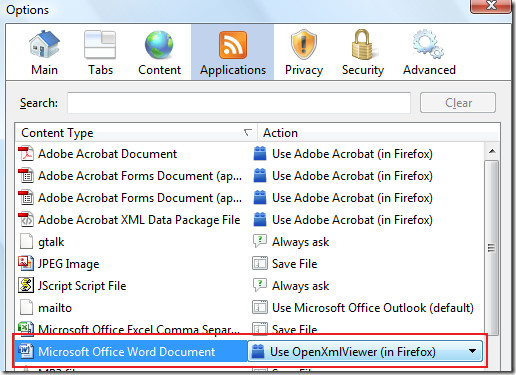Select the mailto content type row
The width and height of the screenshot is (516, 375).
click(x=249, y=307)
